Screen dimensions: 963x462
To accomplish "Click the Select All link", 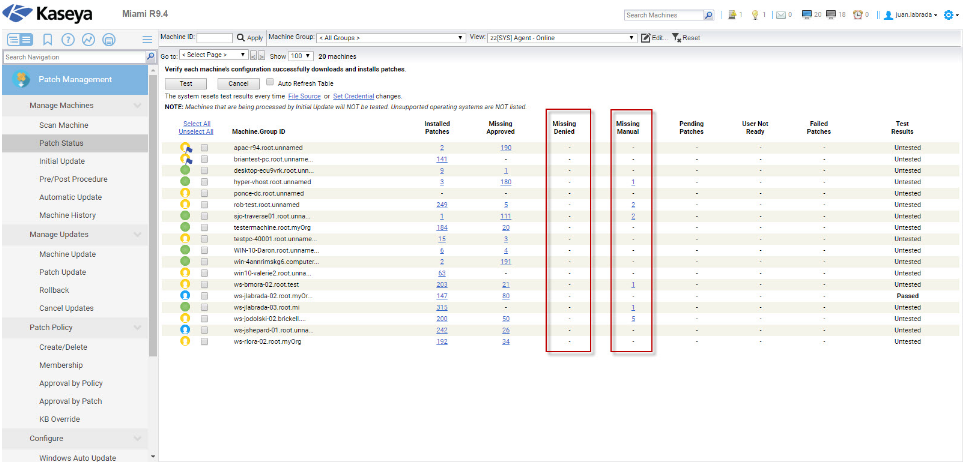I will (197, 123).
